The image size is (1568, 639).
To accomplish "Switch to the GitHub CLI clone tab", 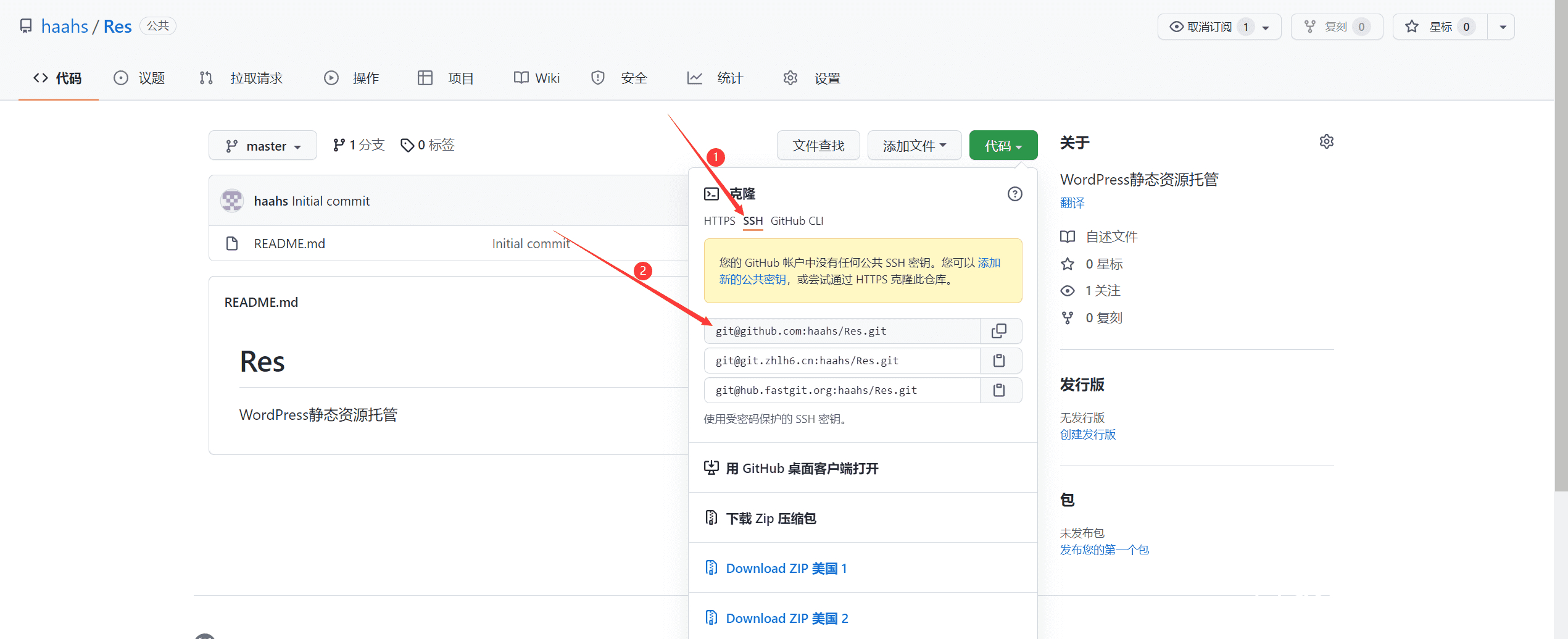I will [797, 221].
